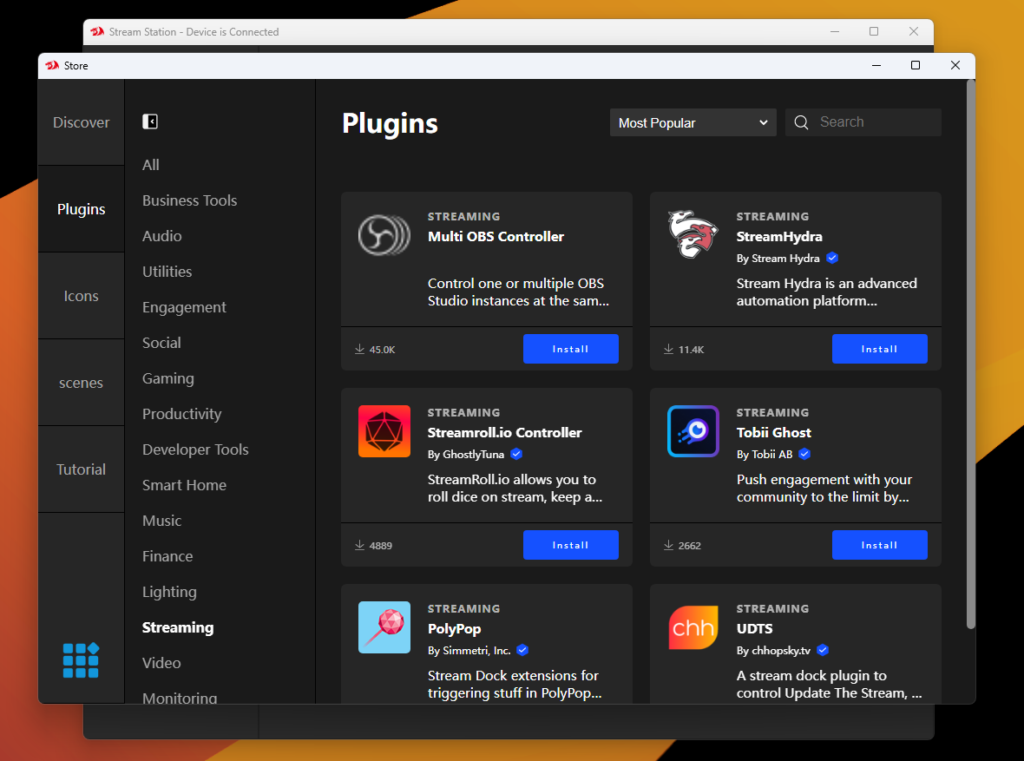The image size is (1024, 761).
Task: Open the Streamroll.io Controller title
Action: 504,432
